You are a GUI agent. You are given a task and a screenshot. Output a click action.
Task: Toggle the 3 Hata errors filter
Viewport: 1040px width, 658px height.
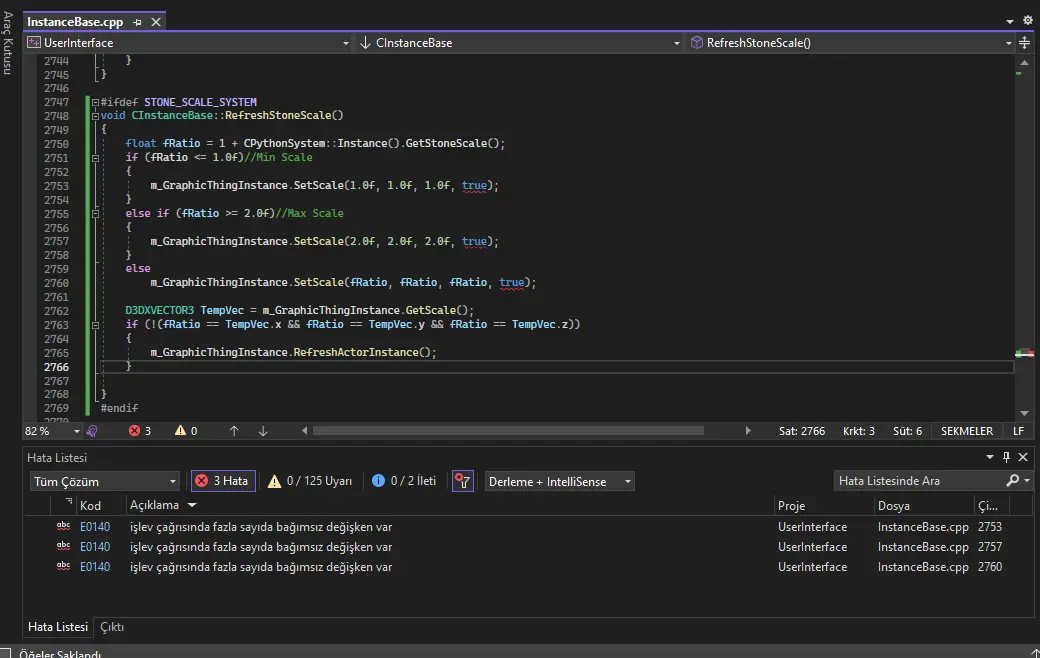pyautogui.click(x=224, y=481)
